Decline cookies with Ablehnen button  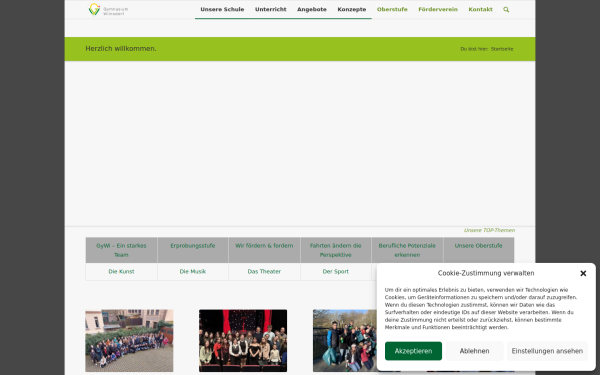(x=474, y=351)
